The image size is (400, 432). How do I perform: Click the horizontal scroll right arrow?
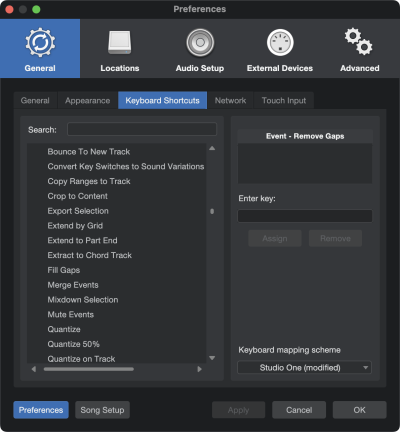(199, 369)
